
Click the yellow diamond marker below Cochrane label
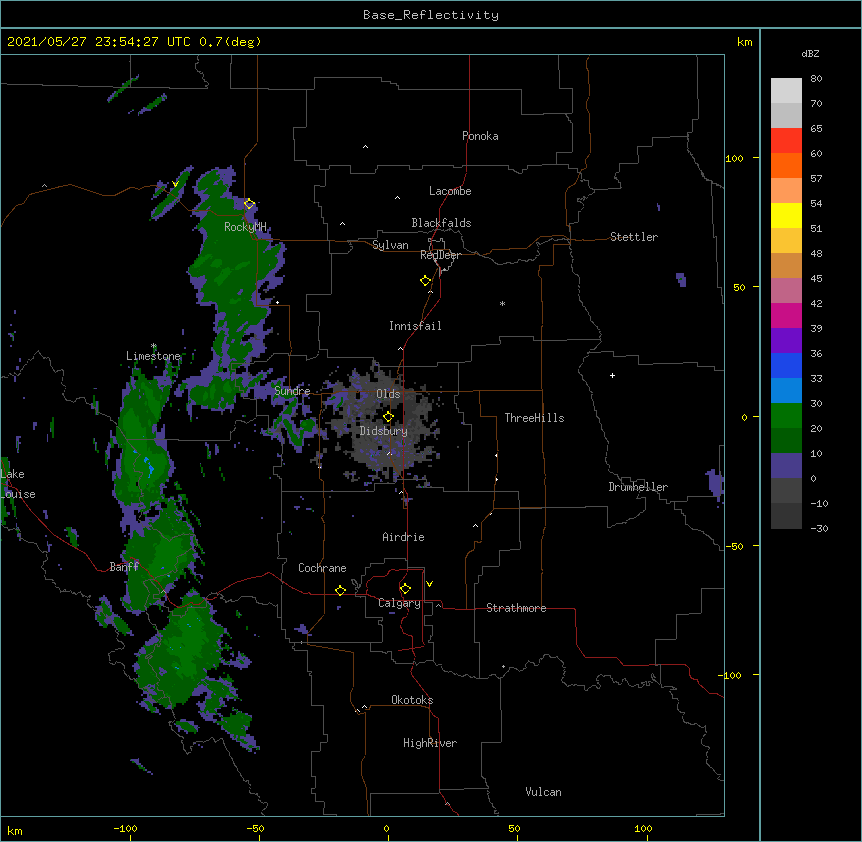point(341,590)
